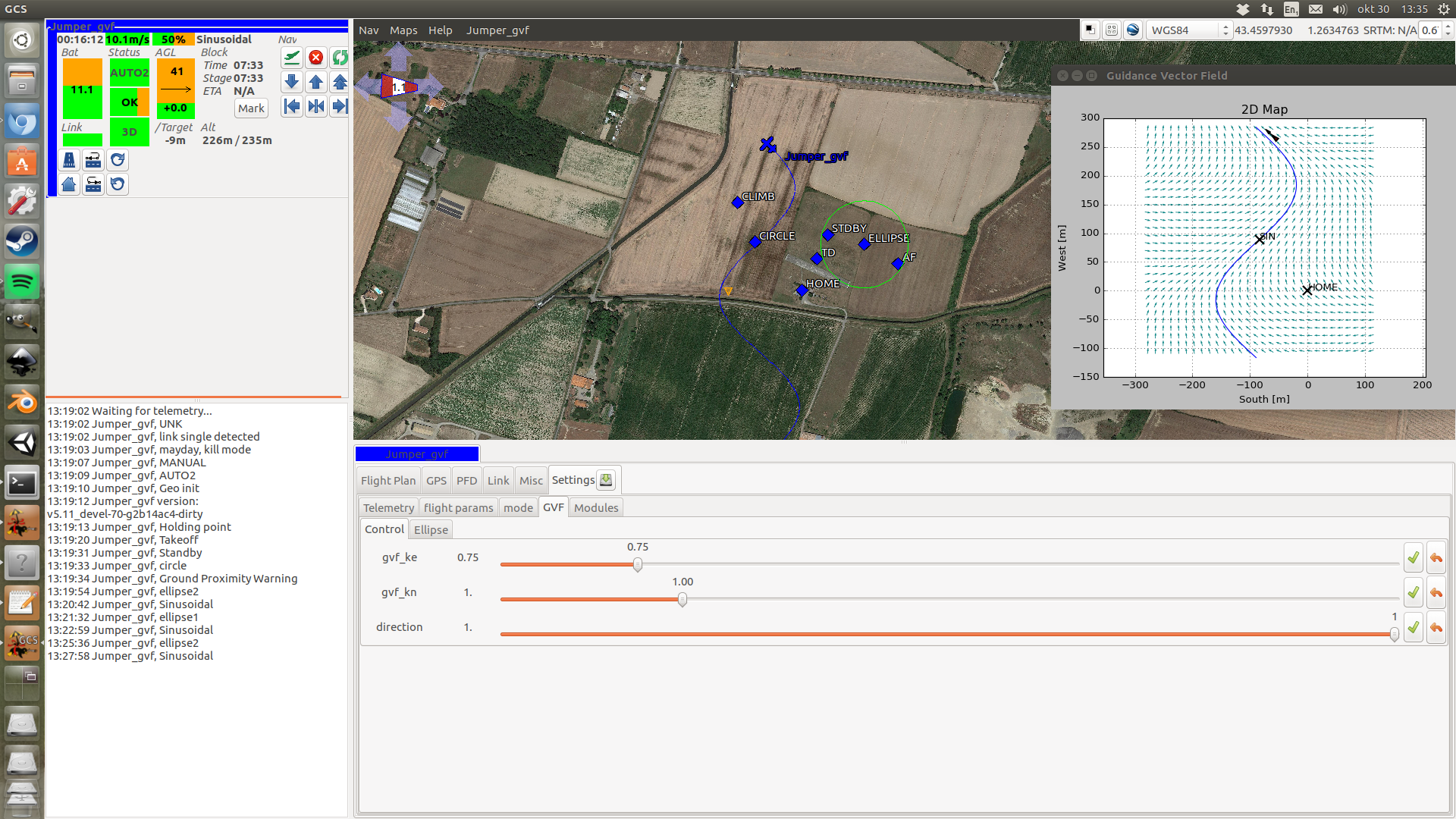Open the Maps menu
The image size is (1456, 819).
403,30
